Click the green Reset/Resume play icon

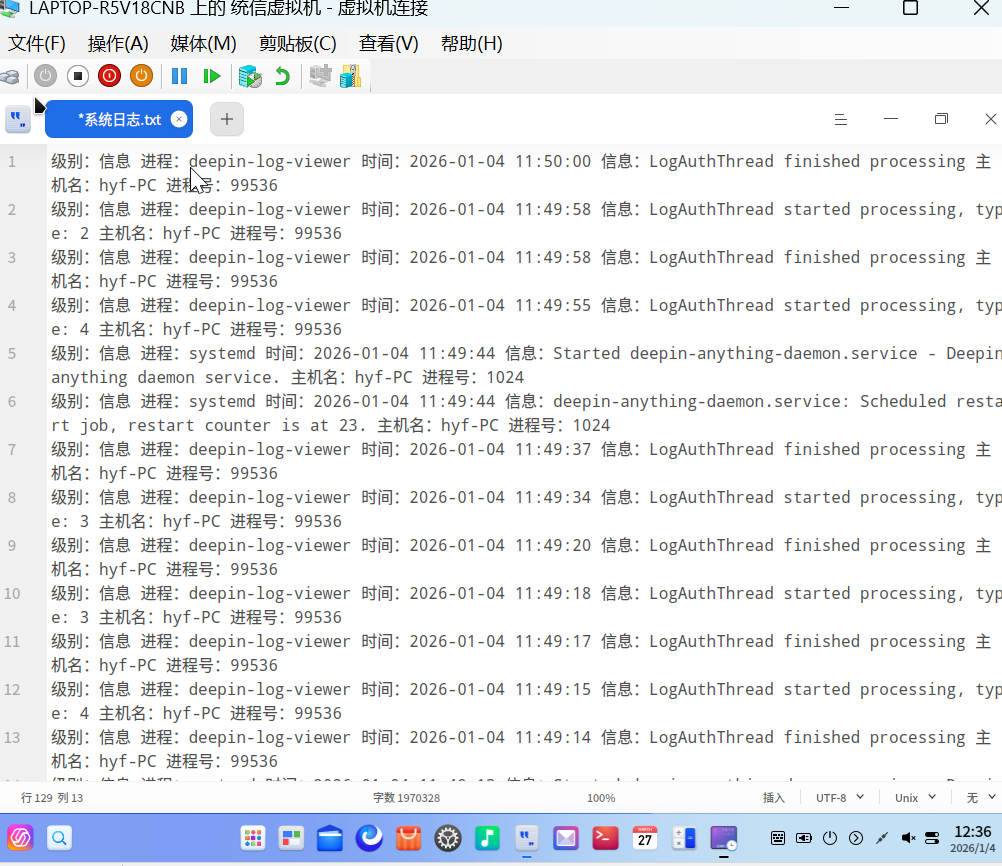(211, 76)
